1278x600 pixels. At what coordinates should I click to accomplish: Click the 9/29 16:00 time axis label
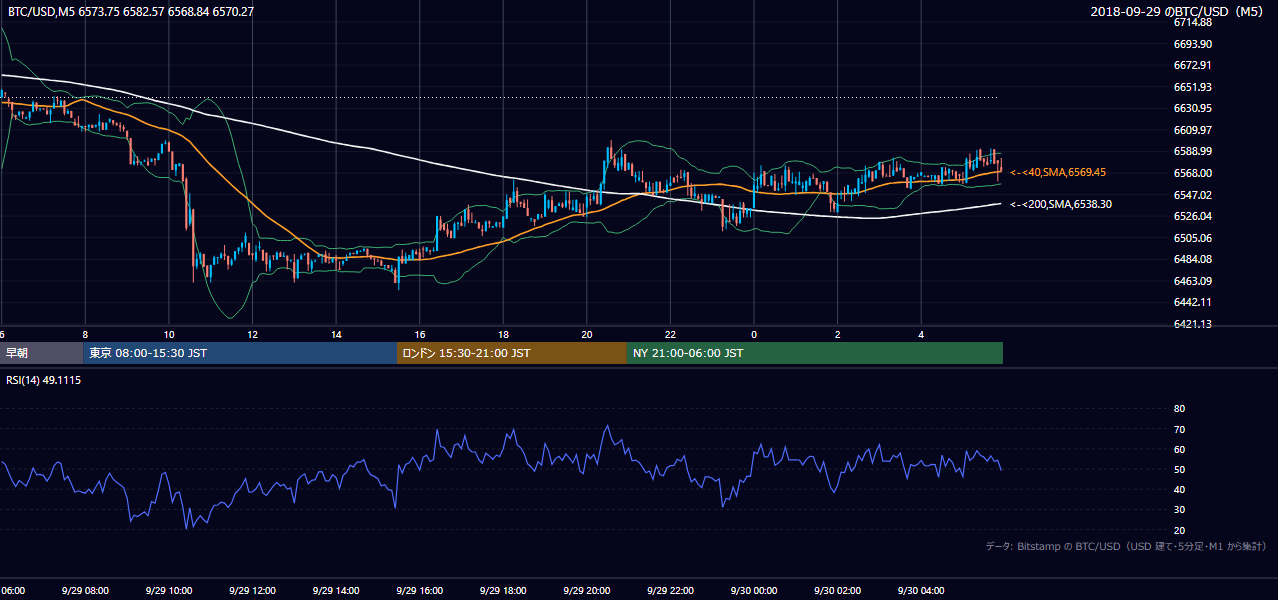click(x=418, y=591)
